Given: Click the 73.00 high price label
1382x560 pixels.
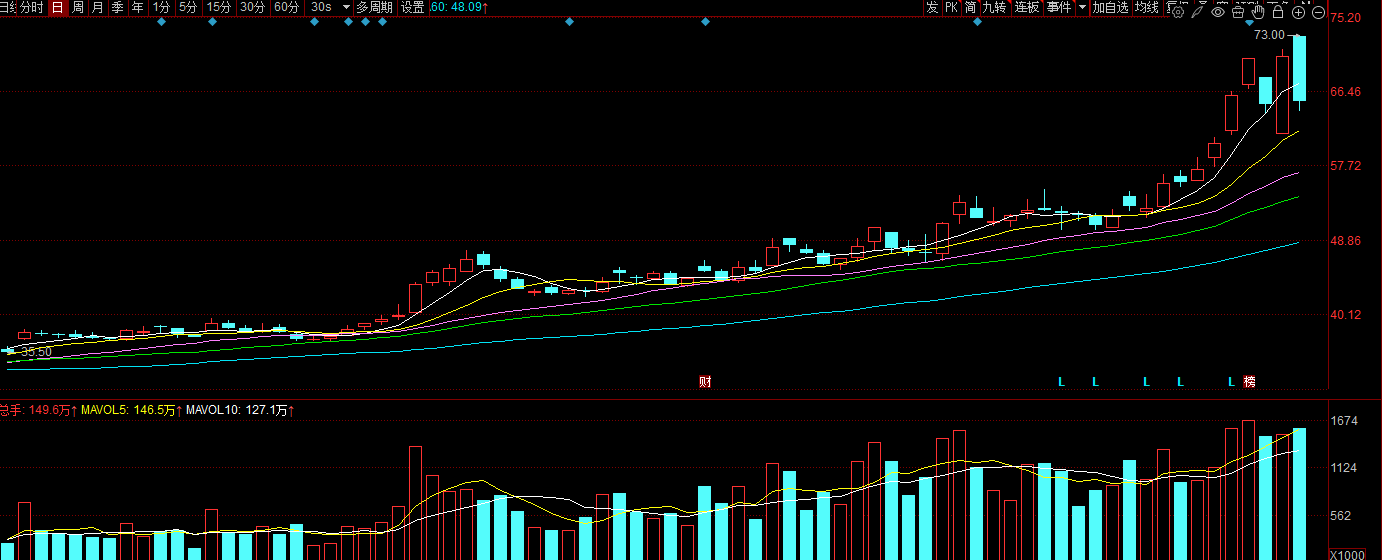Looking at the screenshot, I should click(x=1269, y=35).
